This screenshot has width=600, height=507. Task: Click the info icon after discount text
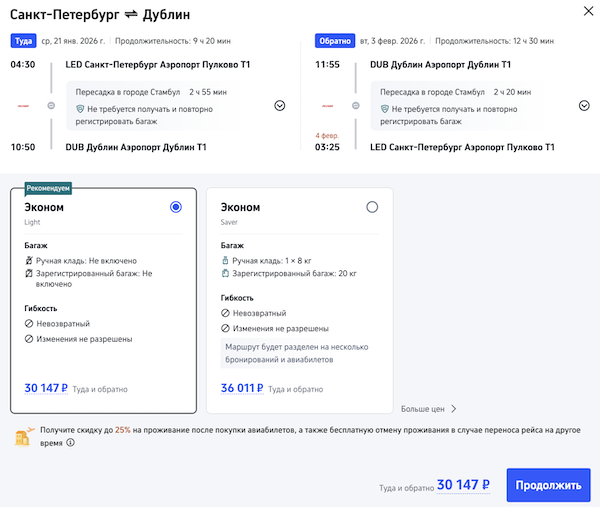[70, 442]
